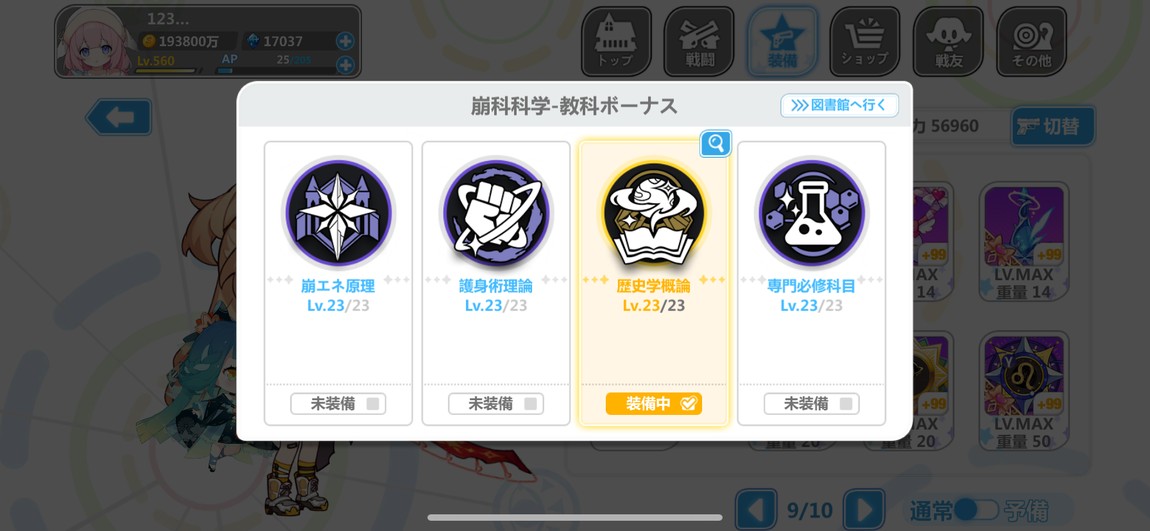This screenshot has height=531, width=1150.
Task: Select the 崩エネ原理 crystal star emblem
Action: coord(338,214)
